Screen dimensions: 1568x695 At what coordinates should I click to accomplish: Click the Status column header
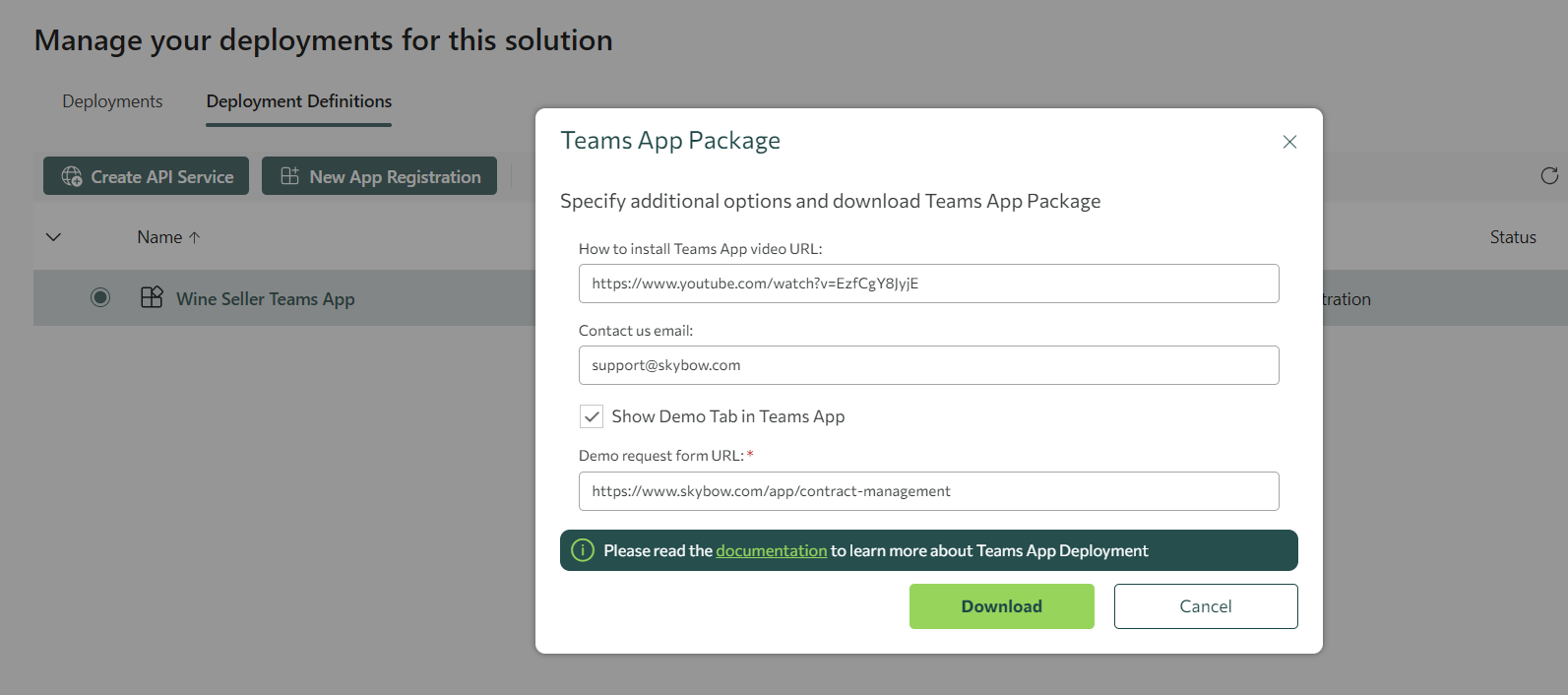click(1512, 237)
